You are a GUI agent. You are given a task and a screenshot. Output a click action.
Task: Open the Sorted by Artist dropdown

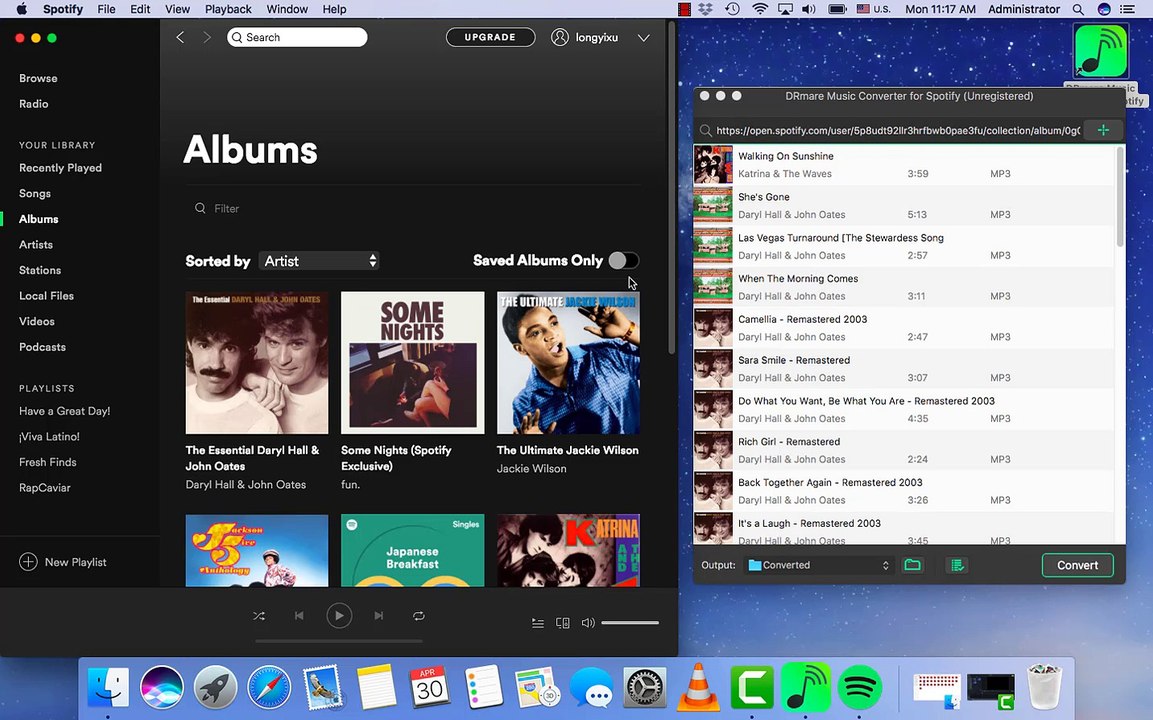coord(319,261)
